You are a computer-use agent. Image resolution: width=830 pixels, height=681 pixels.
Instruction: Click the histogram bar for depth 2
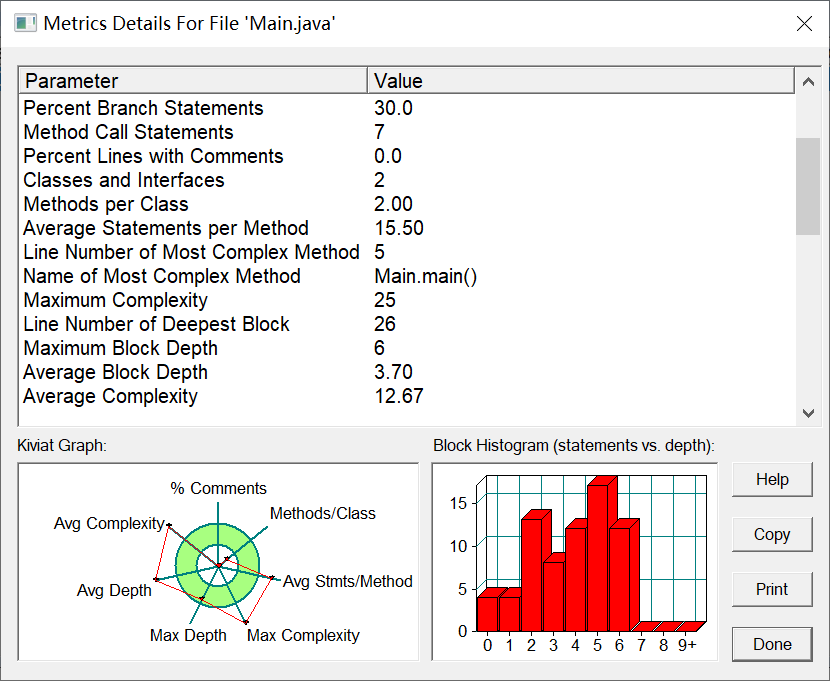pyautogui.click(x=531, y=575)
